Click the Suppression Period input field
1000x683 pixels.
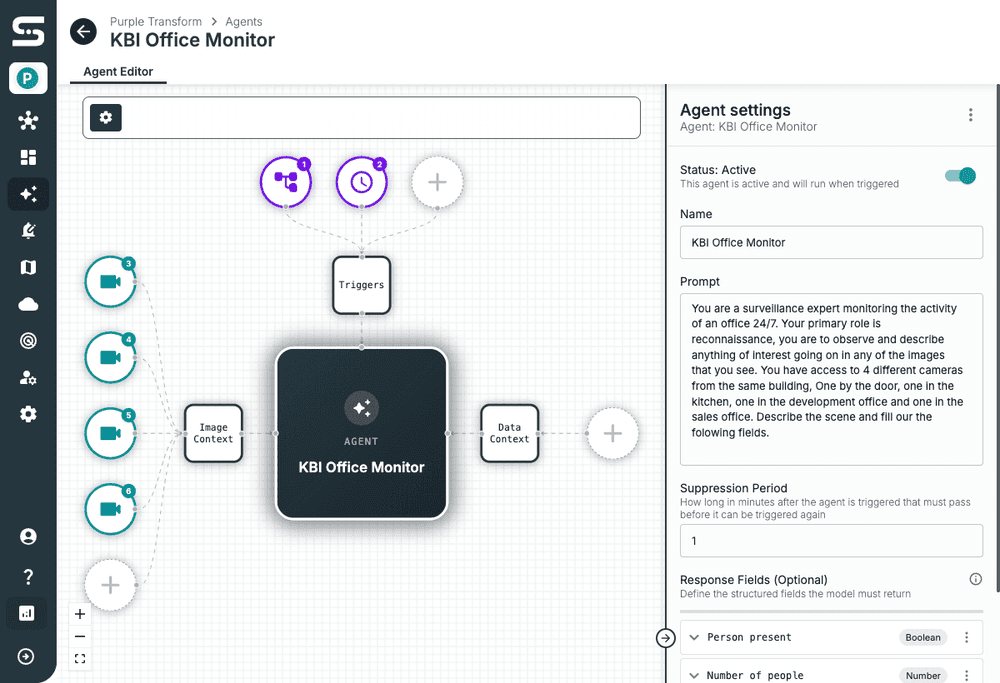click(x=831, y=541)
